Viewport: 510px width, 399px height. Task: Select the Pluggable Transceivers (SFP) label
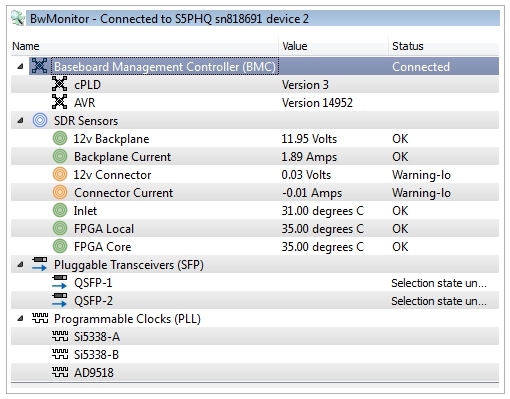pos(129,265)
